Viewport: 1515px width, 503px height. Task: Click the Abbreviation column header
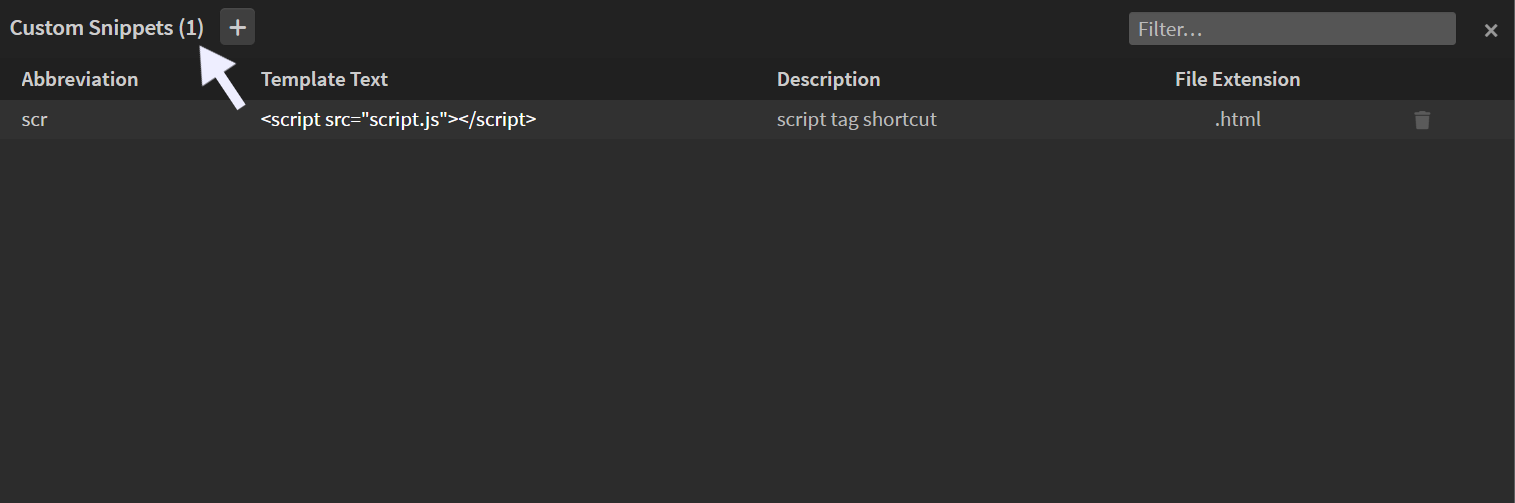[x=80, y=79]
